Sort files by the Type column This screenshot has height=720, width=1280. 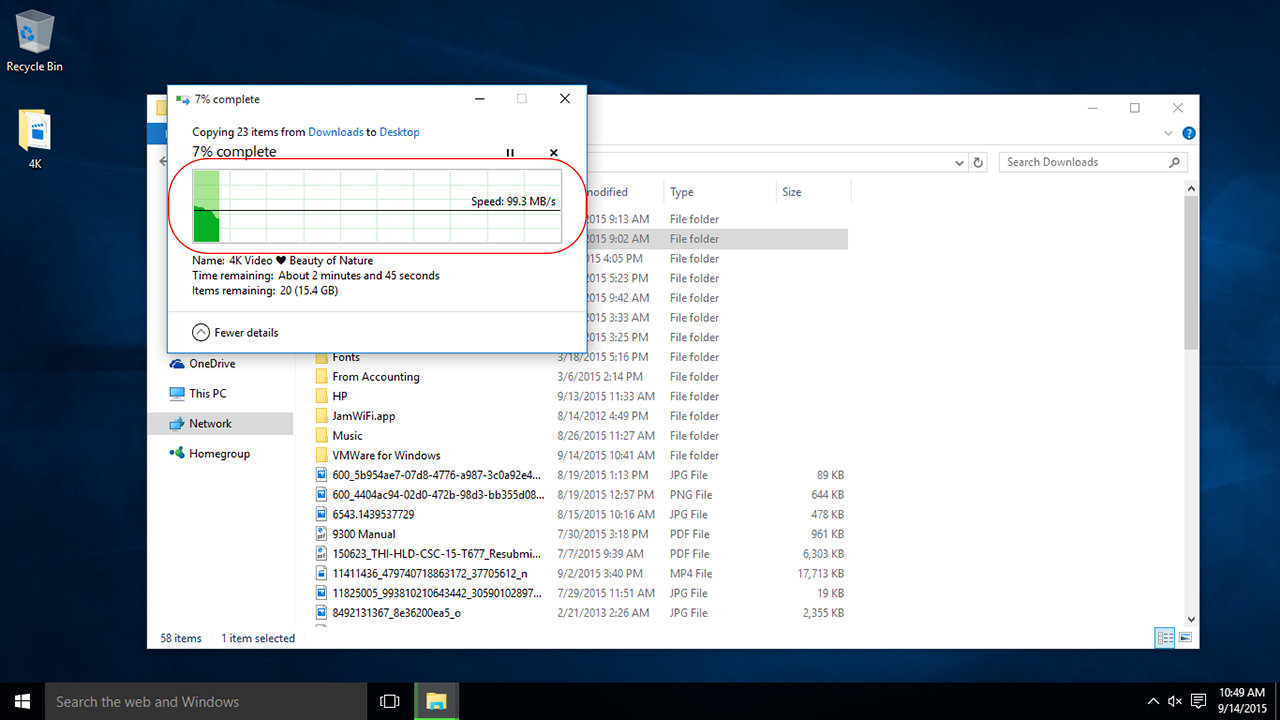(x=682, y=192)
